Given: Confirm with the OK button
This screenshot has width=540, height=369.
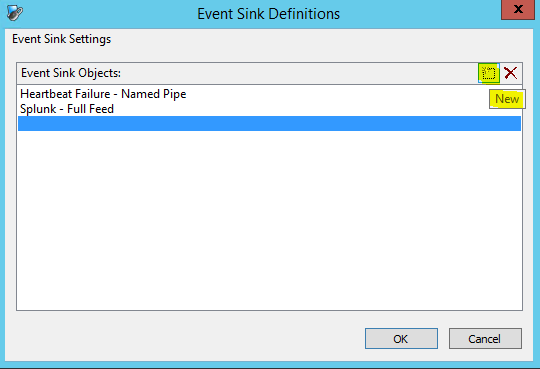Looking at the screenshot, I should [x=401, y=339].
